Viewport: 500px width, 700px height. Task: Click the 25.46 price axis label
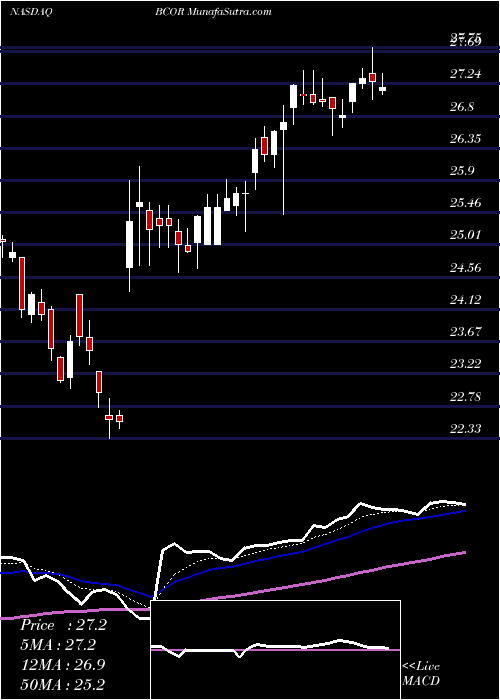click(x=465, y=203)
